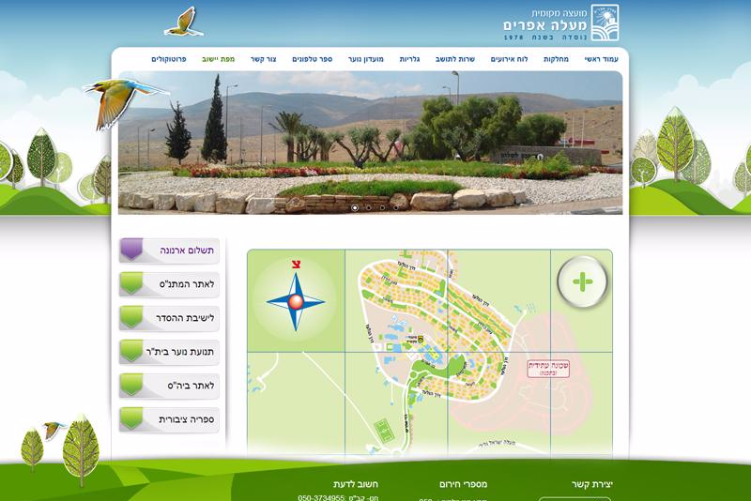Open the צור קשר menu item

(x=263, y=59)
